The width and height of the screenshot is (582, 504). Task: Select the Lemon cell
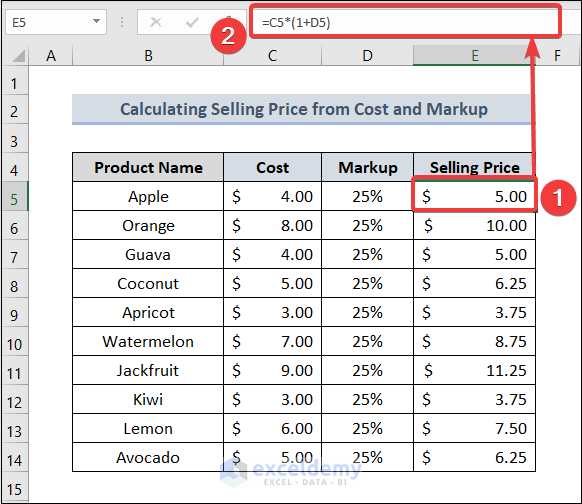[148, 428]
